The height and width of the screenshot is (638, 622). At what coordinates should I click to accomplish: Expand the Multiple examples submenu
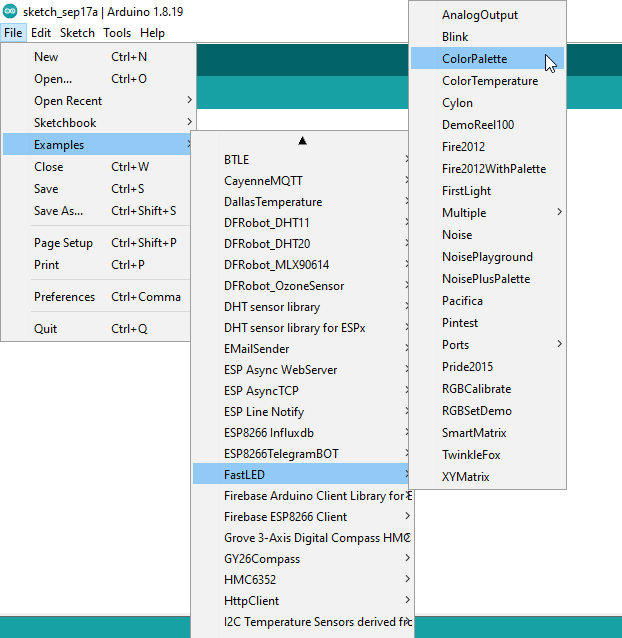(x=487, y=212)
